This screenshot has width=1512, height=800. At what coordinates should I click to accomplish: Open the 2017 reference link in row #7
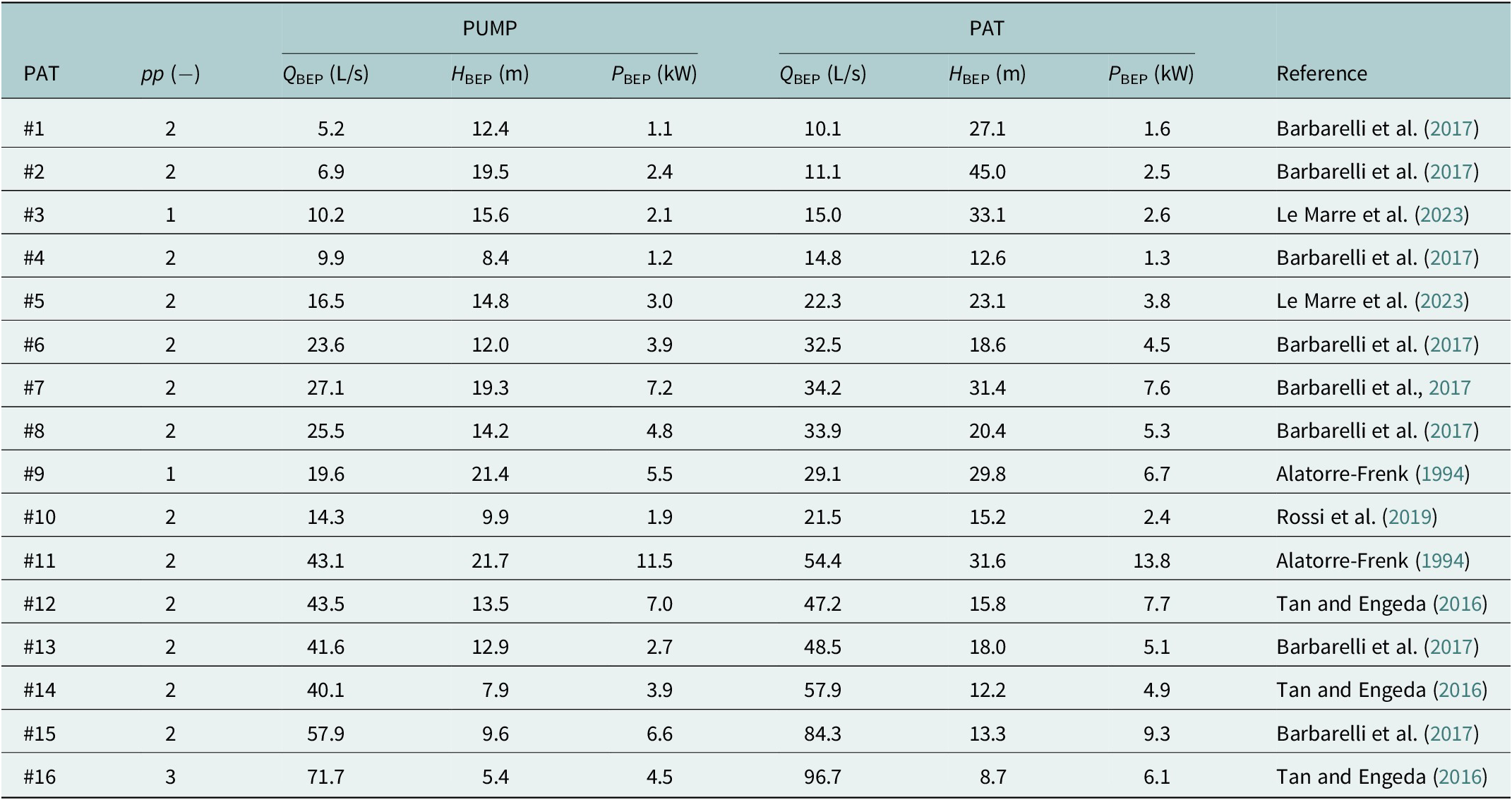[x=1449, y=388]
